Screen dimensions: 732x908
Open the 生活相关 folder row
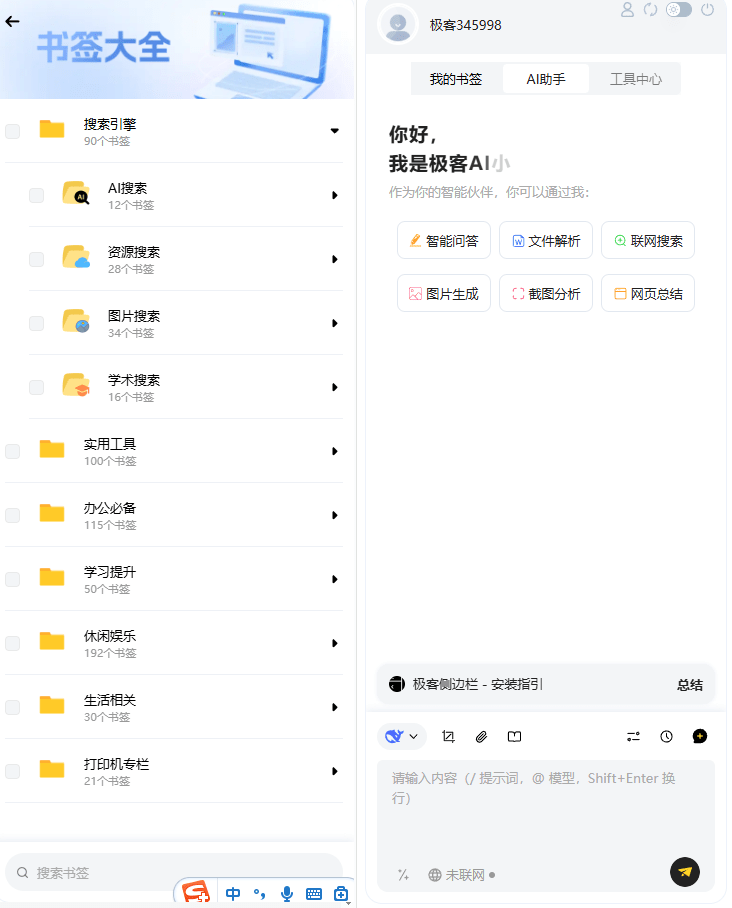click(174, 707)
